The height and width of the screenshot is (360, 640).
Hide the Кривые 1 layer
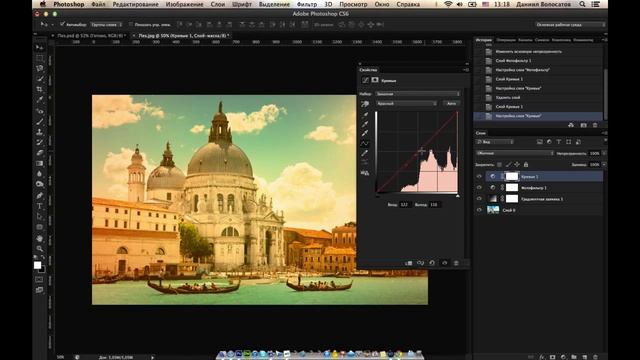[x=479, y=177]
